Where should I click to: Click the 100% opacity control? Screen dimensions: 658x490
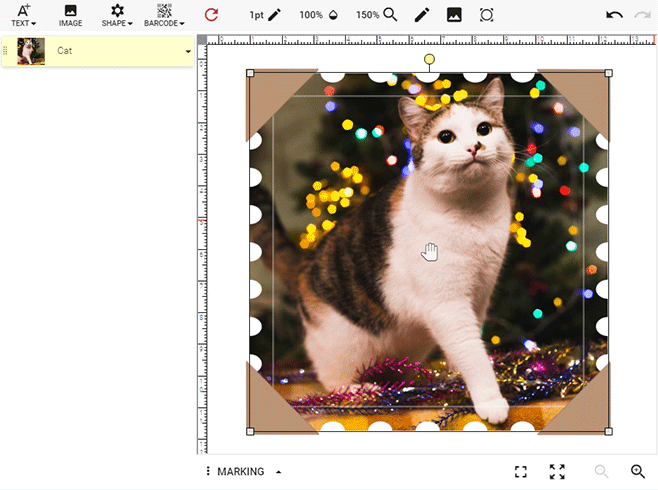pos(319,15)
